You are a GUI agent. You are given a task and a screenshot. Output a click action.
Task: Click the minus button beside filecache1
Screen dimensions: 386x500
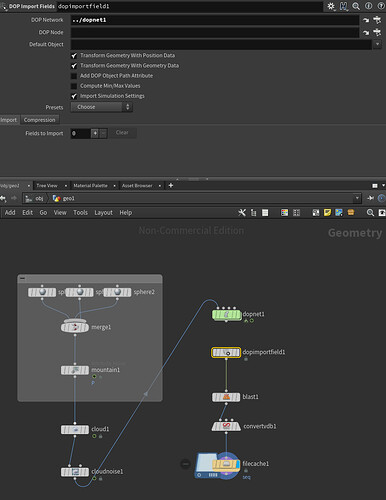186,464
